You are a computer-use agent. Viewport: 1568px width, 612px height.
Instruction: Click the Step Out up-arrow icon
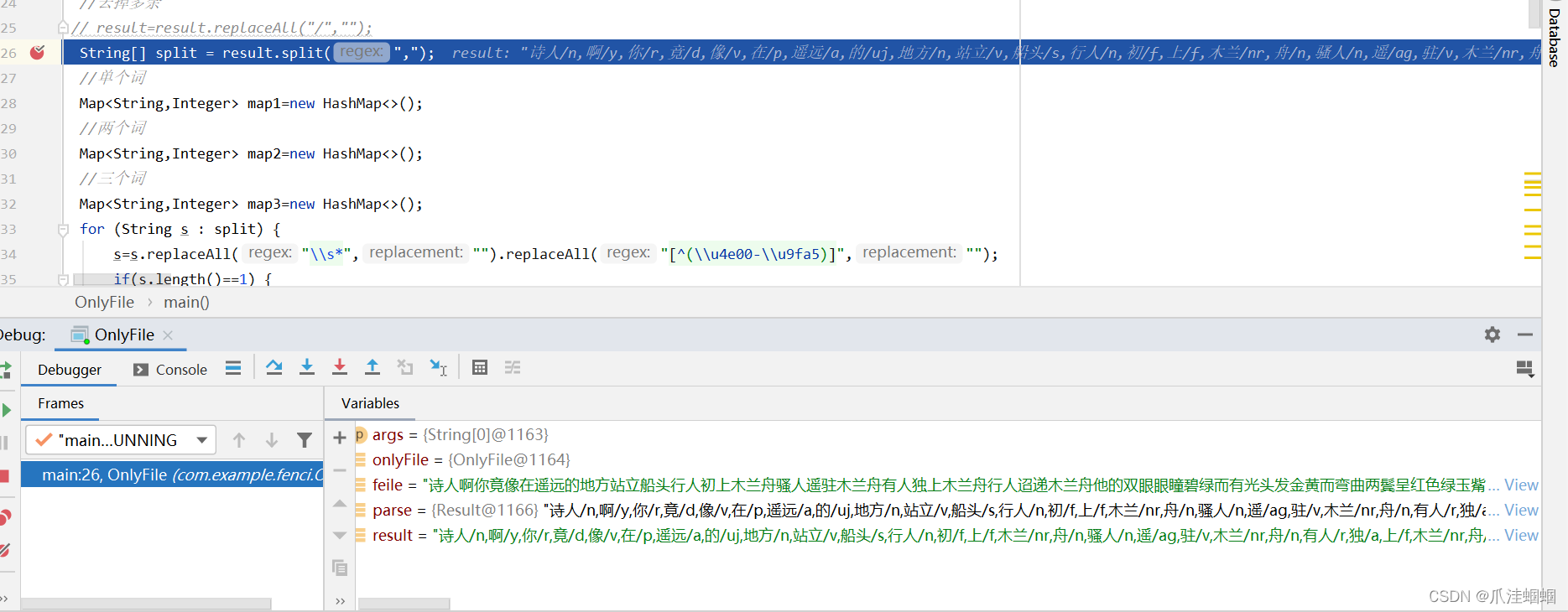click(x=372, y=368)
